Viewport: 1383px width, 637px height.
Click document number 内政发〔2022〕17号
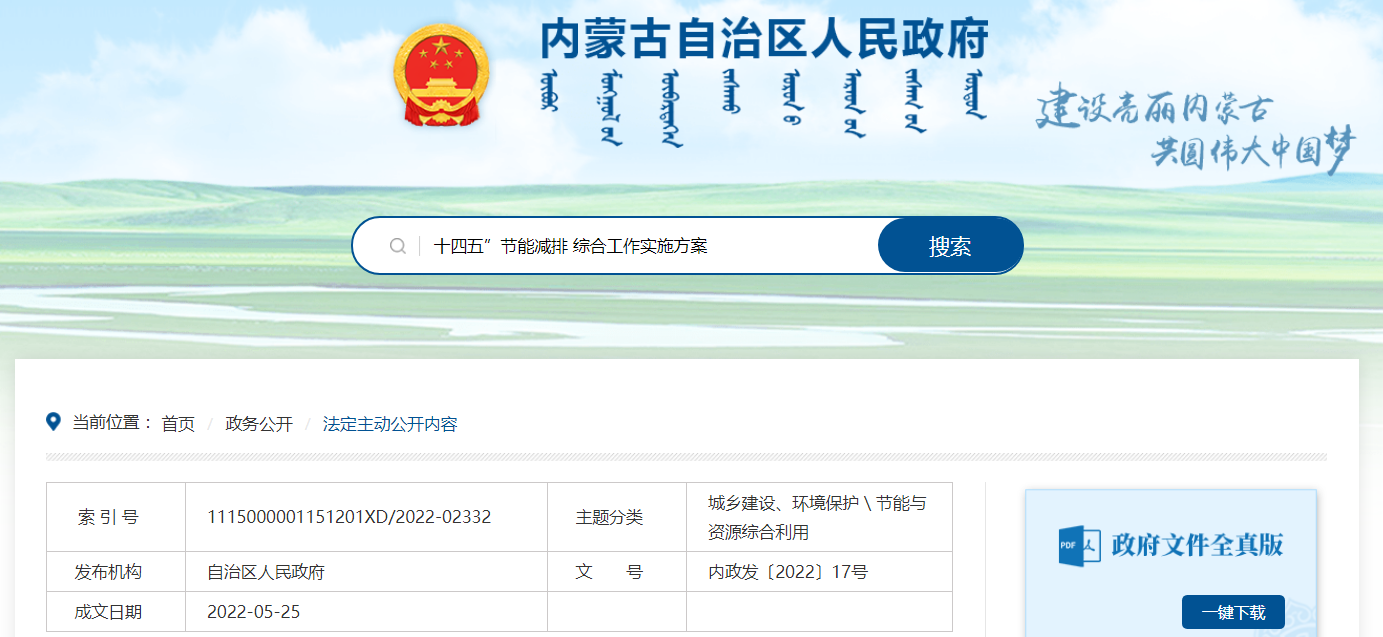788,572
